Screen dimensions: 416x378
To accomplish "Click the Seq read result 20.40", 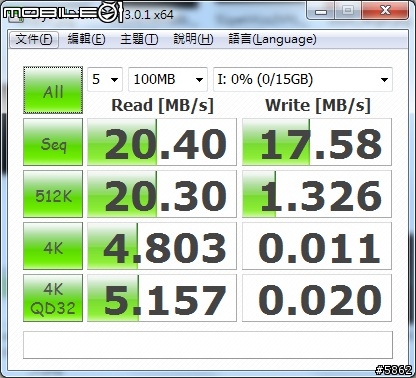I will [x=162, y=142].
